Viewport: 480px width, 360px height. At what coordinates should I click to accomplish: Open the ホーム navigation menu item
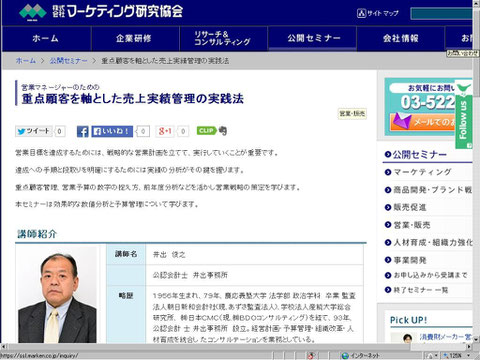(46, 39)
